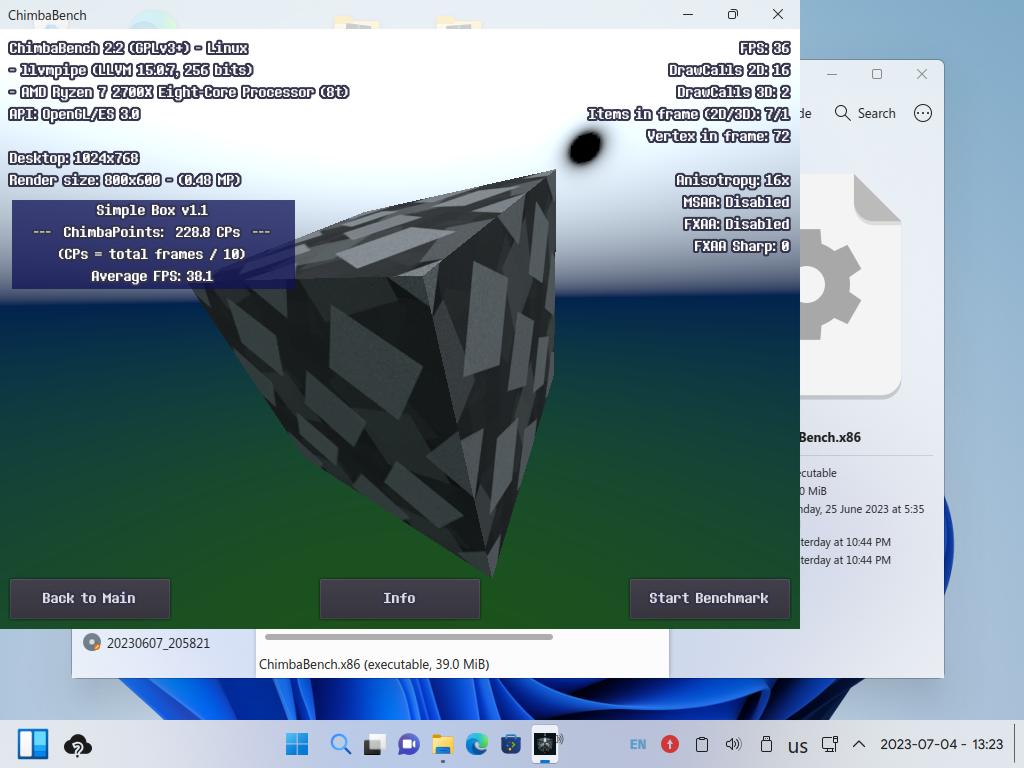Expand the hidden tray icons chevron

[859, 744]
